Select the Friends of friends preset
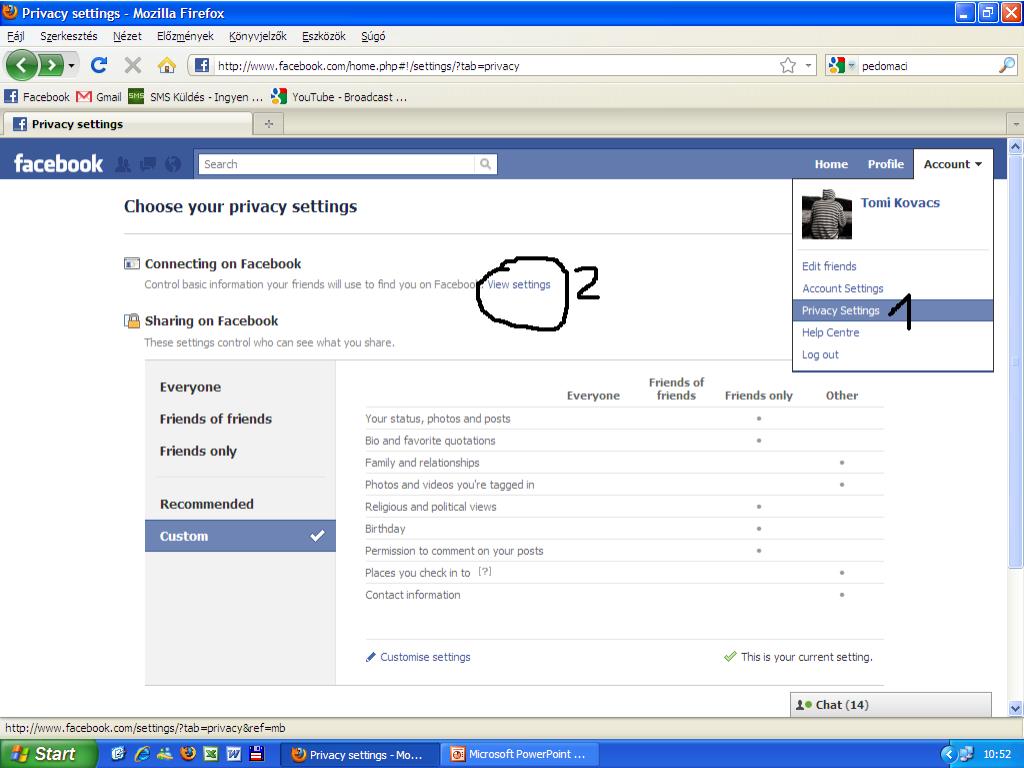1024x768 pixels. [215, 419]
